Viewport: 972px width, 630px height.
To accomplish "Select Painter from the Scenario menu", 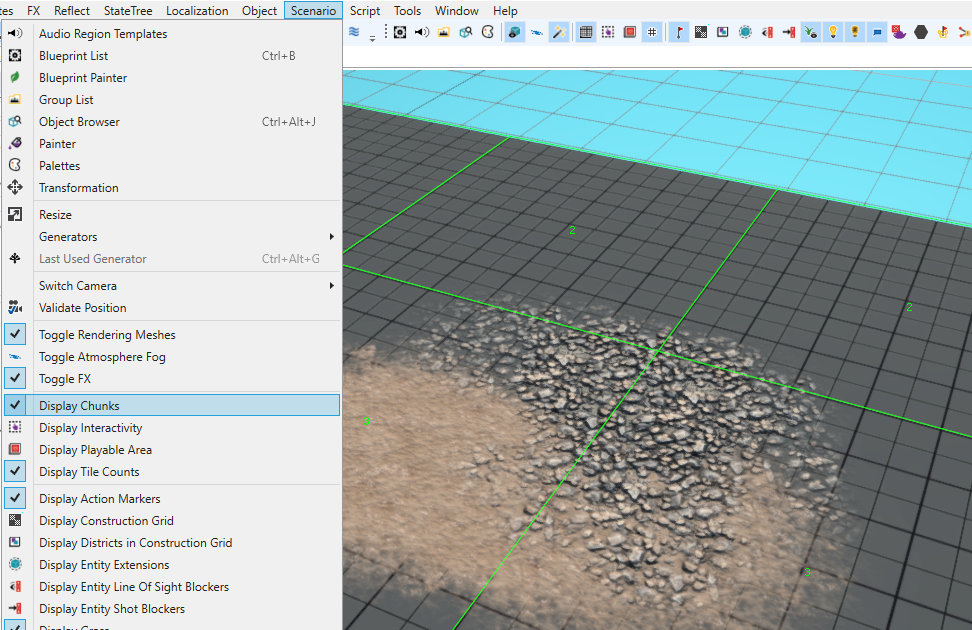I will click(172, 144).
